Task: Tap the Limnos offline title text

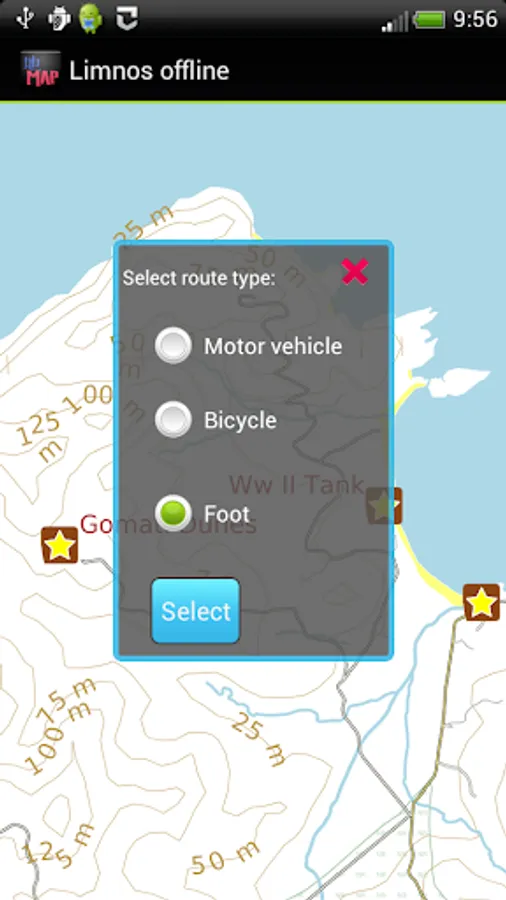Action: pyautogui.click(x=149, y=71)
